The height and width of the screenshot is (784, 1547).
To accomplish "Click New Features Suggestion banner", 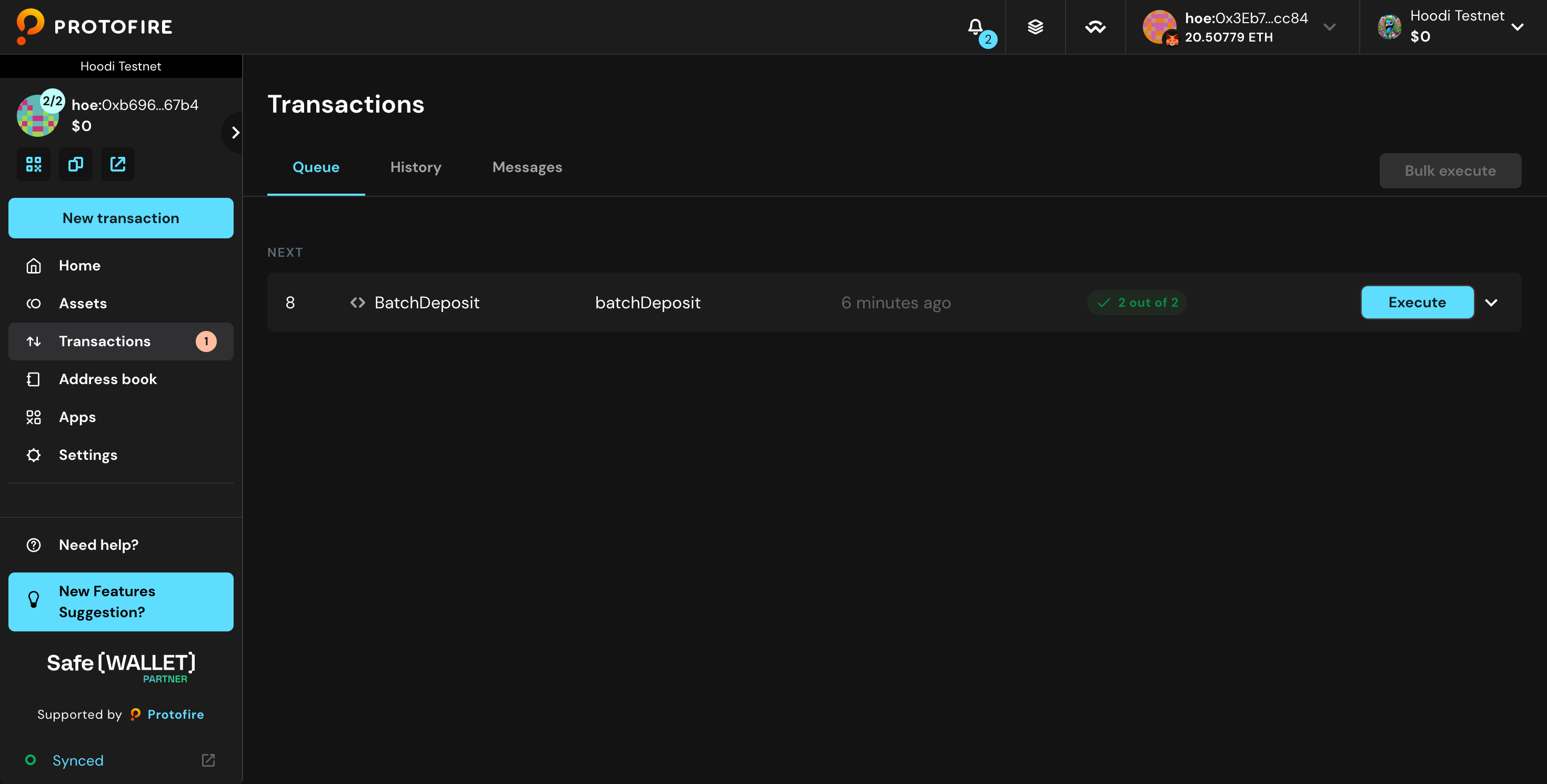I will [120, 601].
